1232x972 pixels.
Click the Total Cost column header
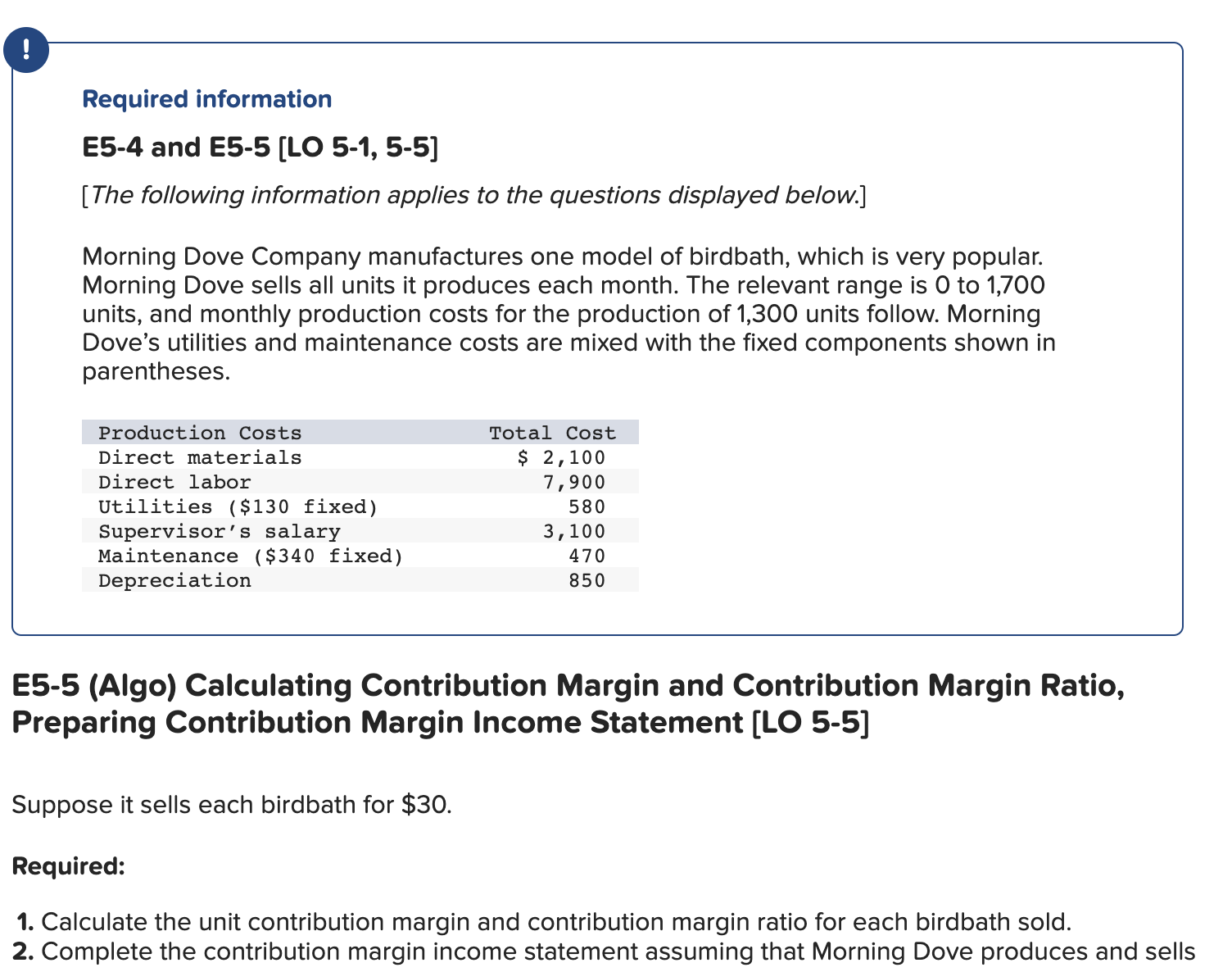(x=553, y=432)
